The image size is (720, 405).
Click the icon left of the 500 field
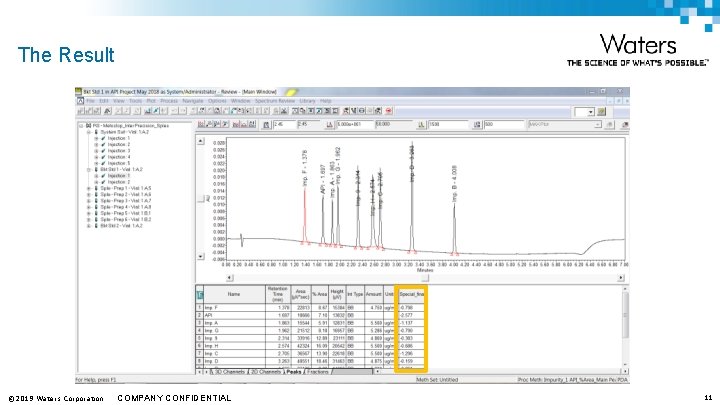coord(477,124)
